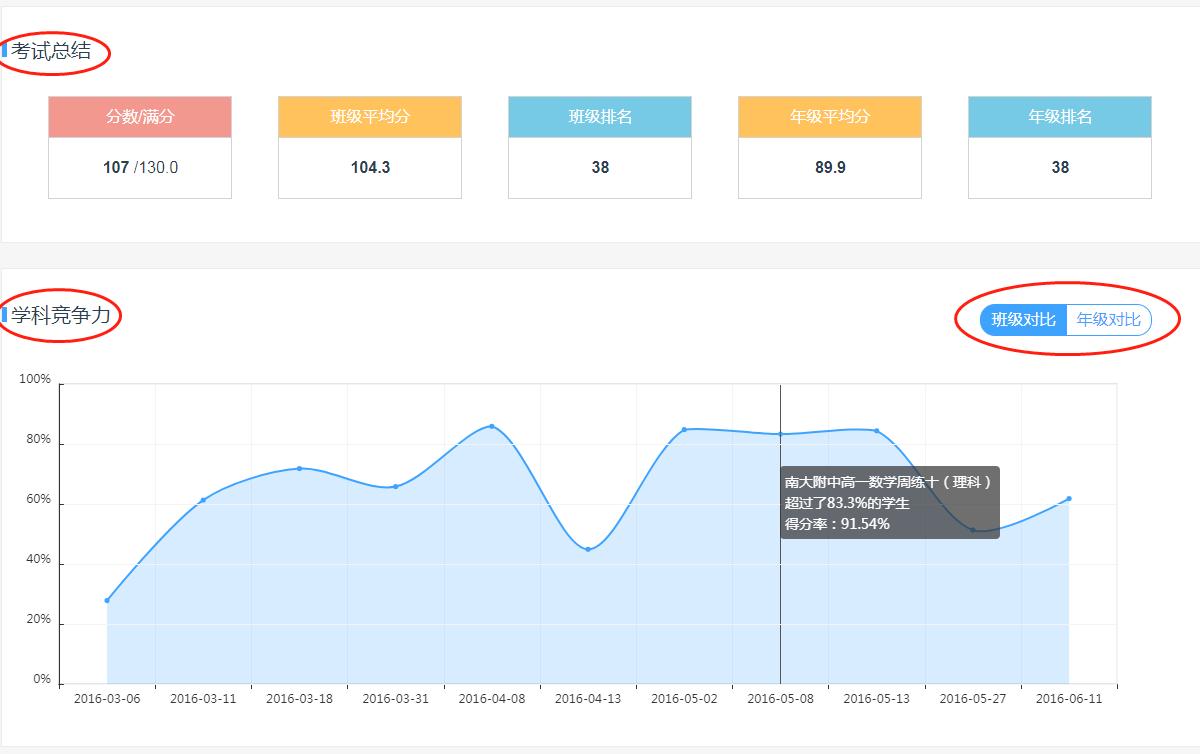
Task: Click the highlighted 2016-05-08 data point
Action: point(780,434)
